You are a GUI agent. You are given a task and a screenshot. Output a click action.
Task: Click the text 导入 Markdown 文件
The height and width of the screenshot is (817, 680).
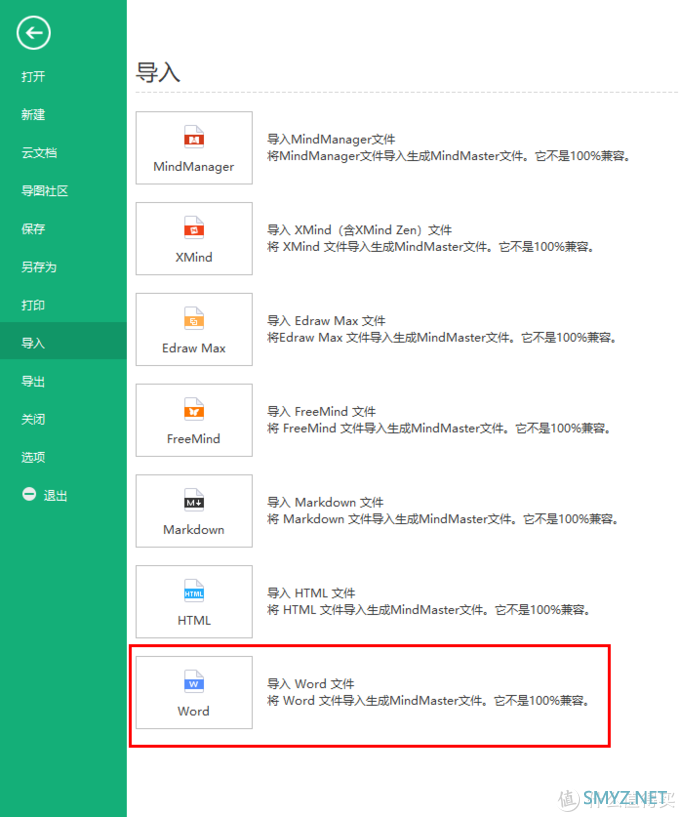pyautogui.click(x=325, y=502)
